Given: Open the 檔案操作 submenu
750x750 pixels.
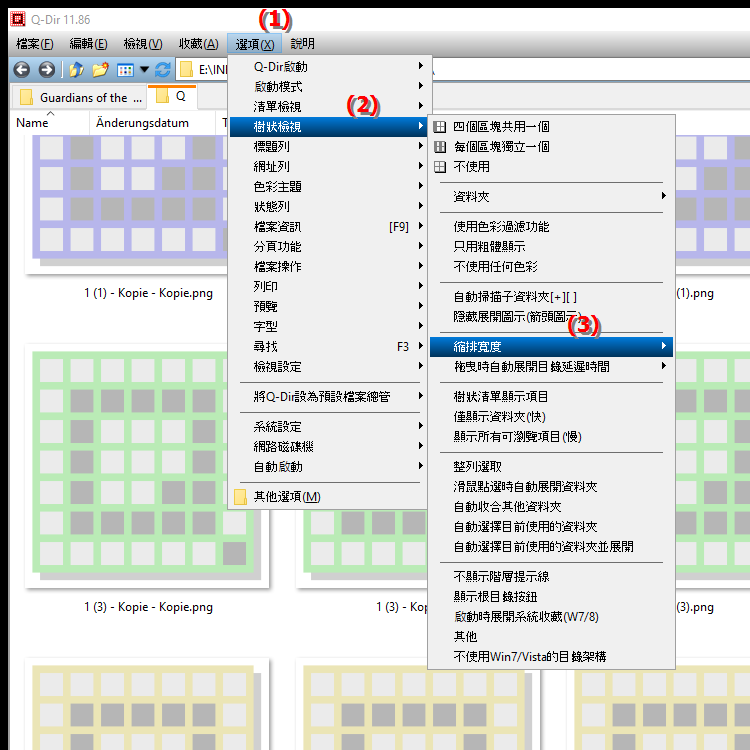Looking at the screenshot, I should pos(329,267).
